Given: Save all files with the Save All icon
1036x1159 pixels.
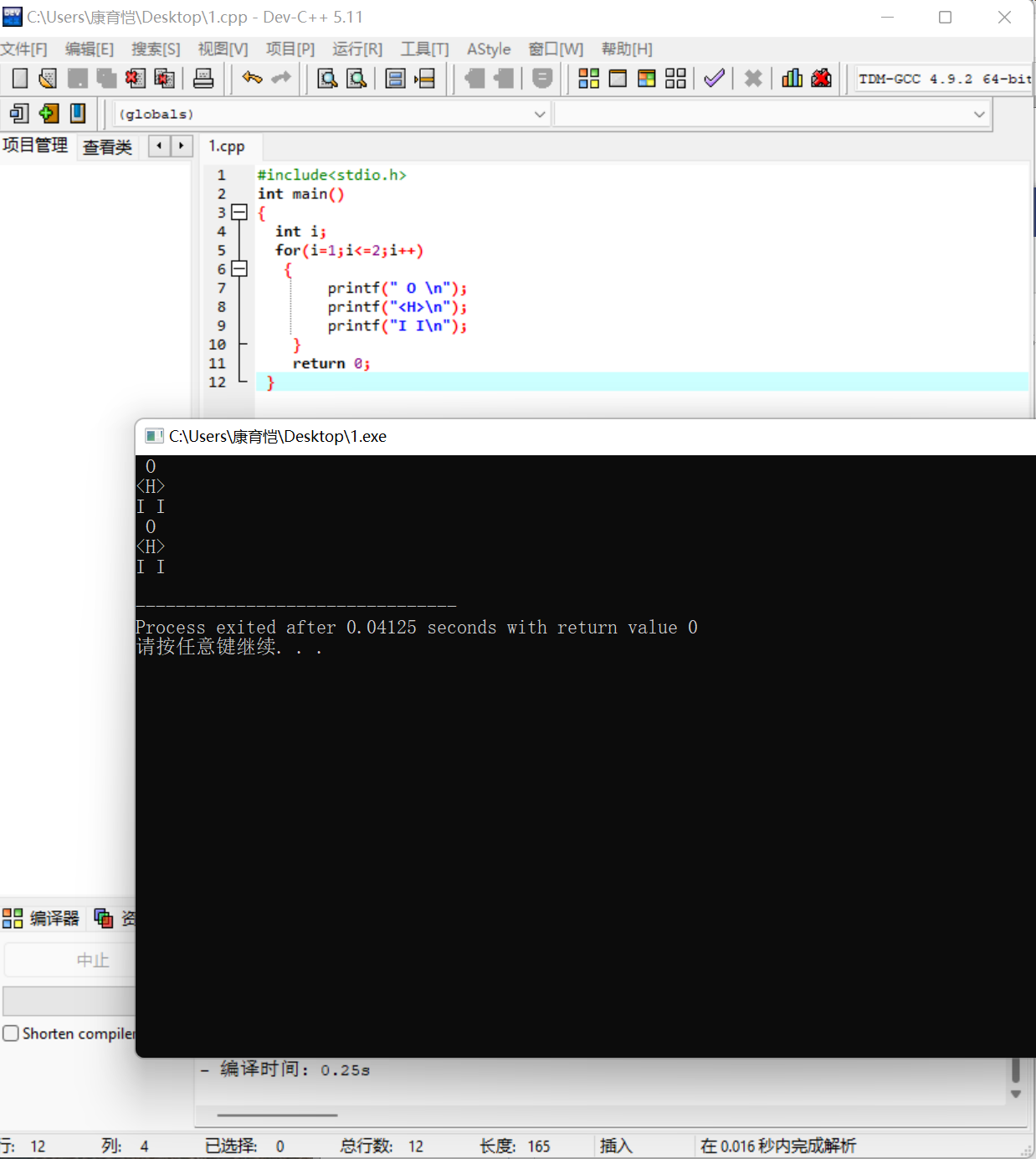Looking at the screenshot, I should 106,79.
